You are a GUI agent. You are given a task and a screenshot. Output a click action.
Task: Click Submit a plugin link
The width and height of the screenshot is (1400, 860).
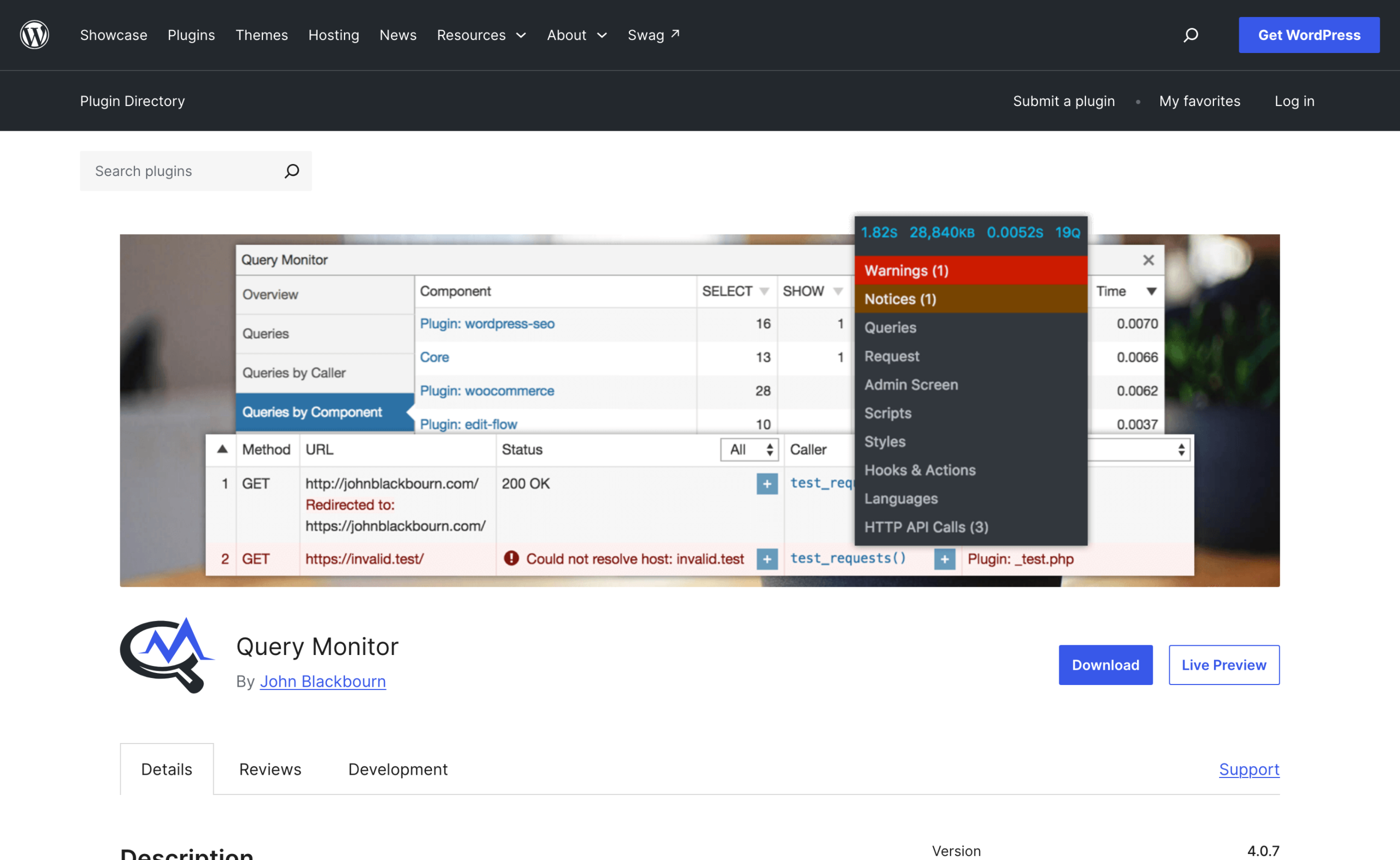point(1064,101)
